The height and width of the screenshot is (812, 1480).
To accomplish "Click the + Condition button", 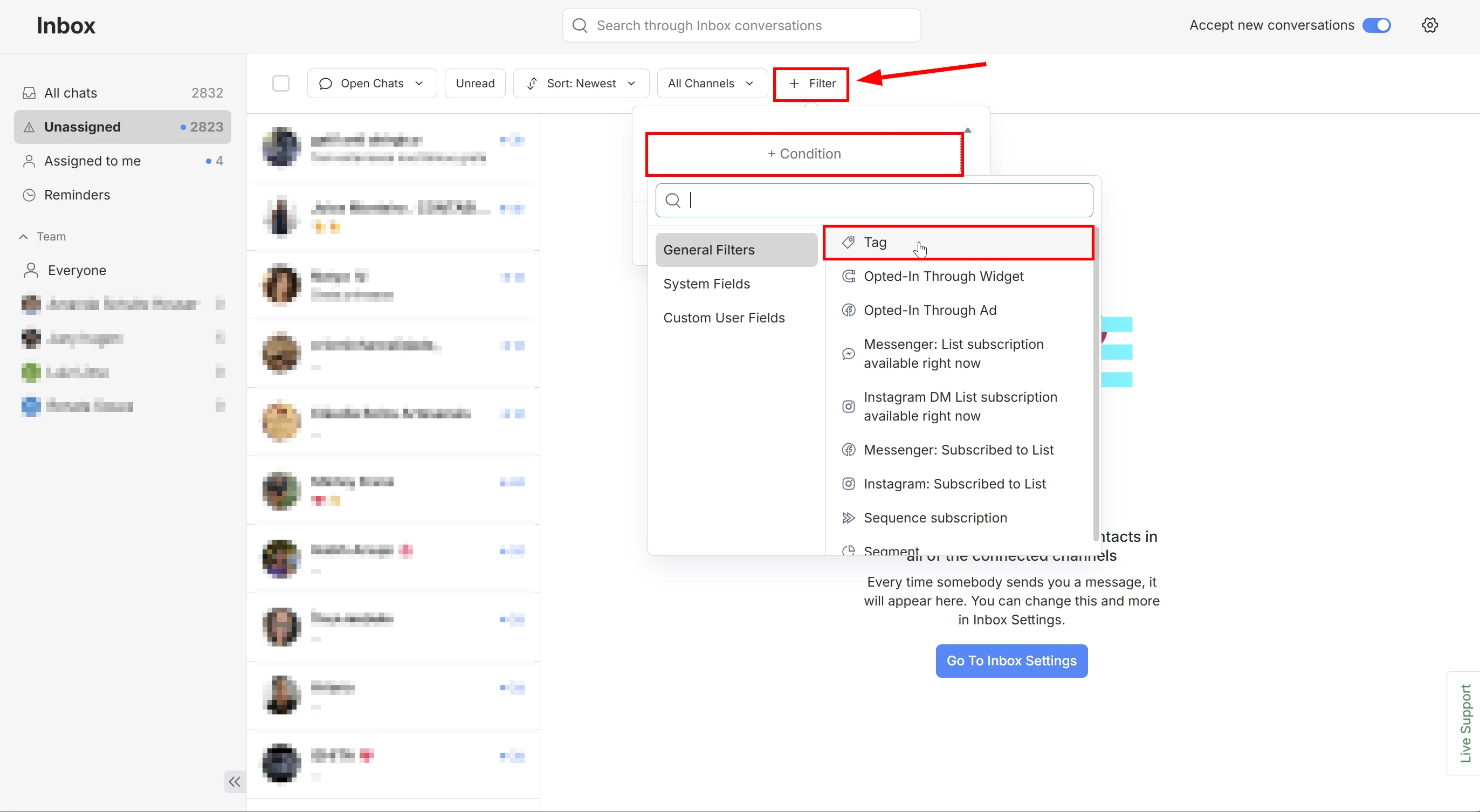I will click(804, 154).
